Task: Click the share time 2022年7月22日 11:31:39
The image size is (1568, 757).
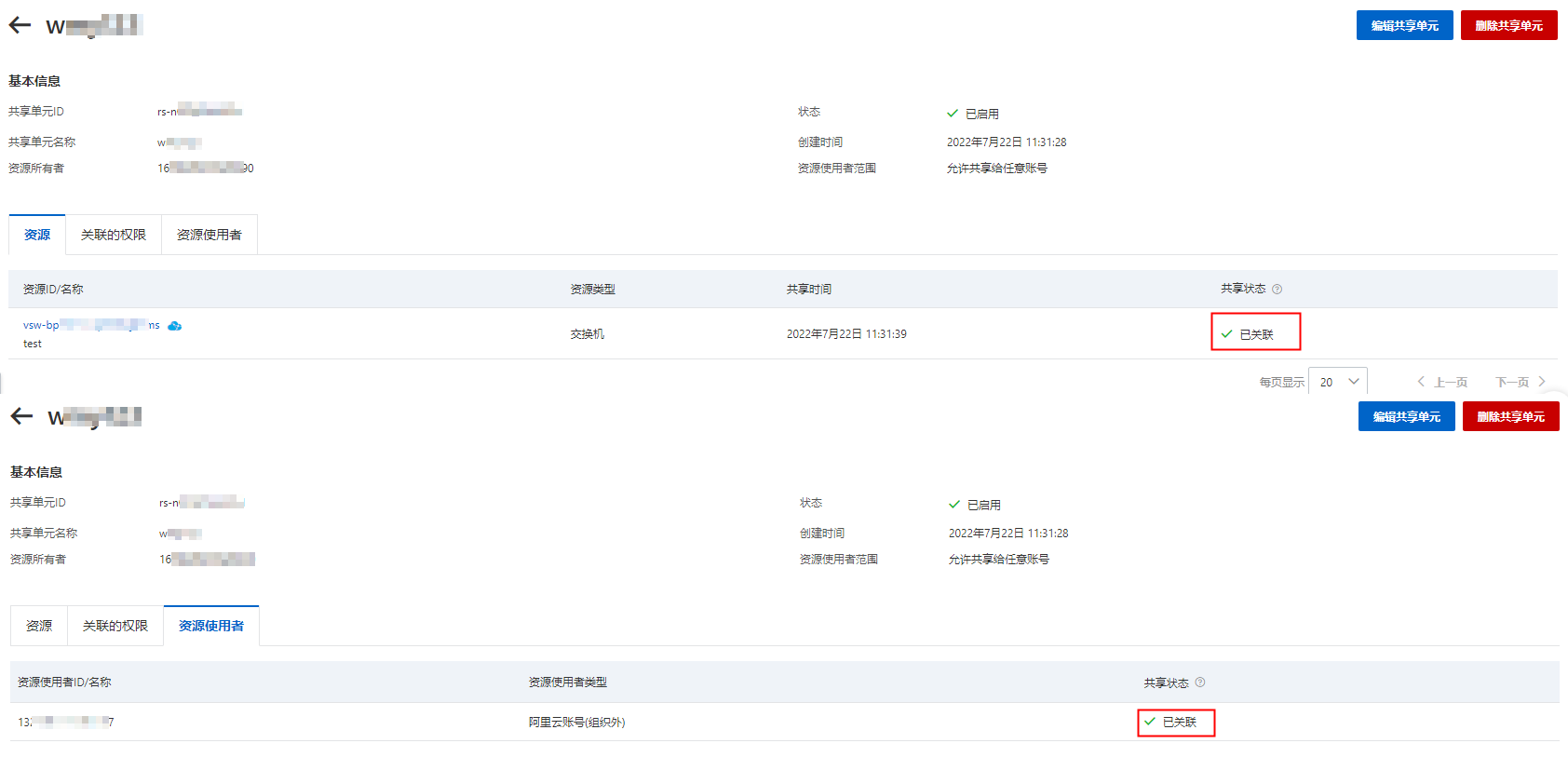Action: [846, 334]
